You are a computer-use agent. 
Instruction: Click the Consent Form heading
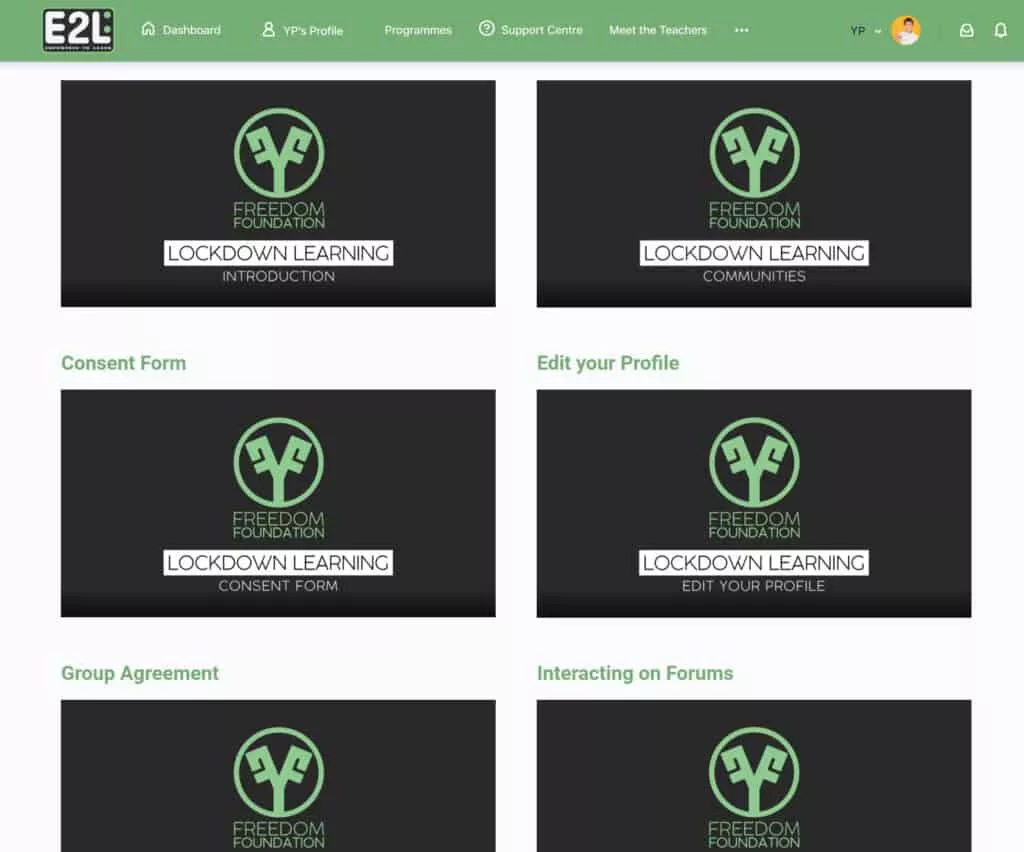click(123, 363)
